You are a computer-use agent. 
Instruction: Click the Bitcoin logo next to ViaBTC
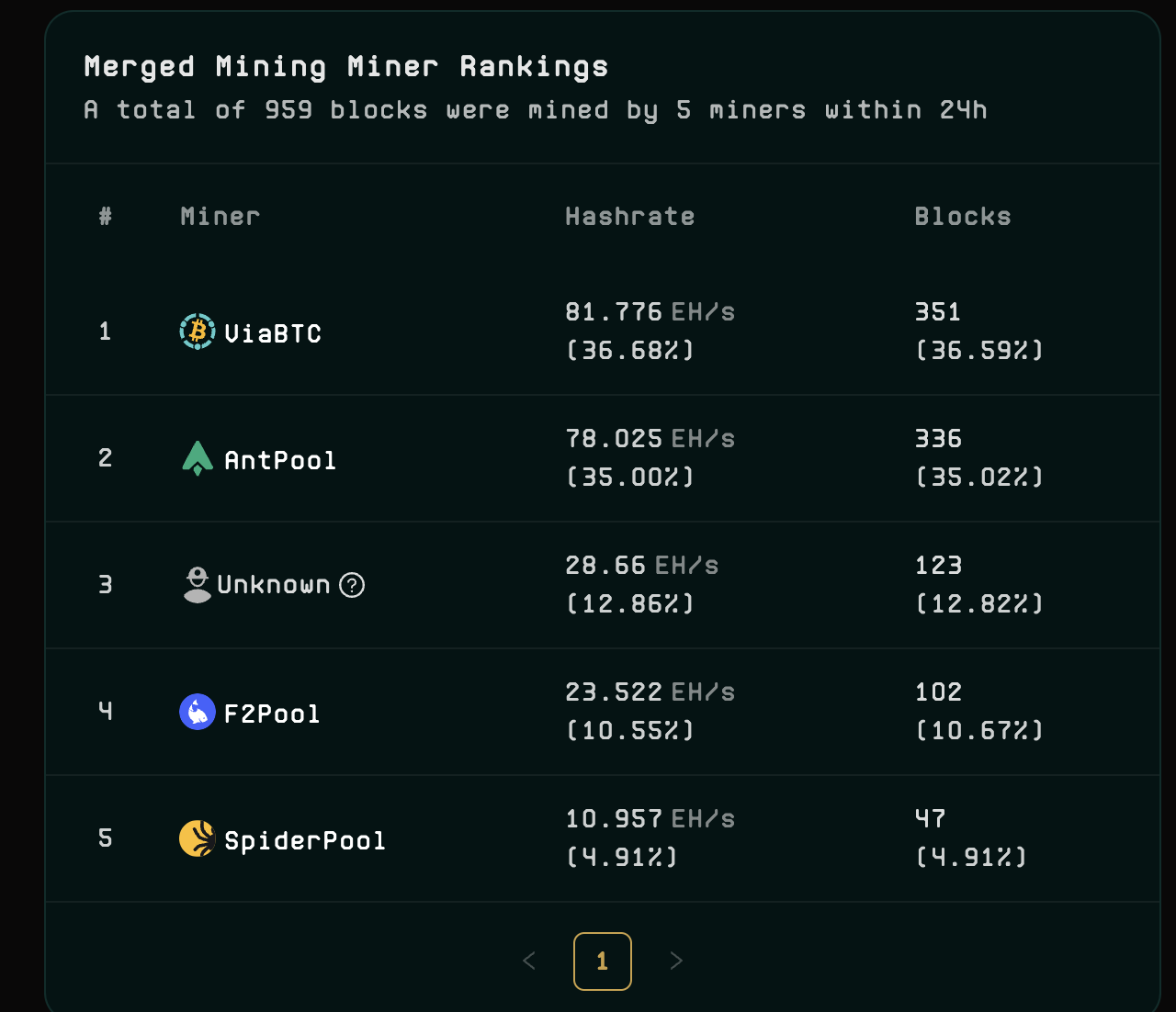(x=197, y=332)
